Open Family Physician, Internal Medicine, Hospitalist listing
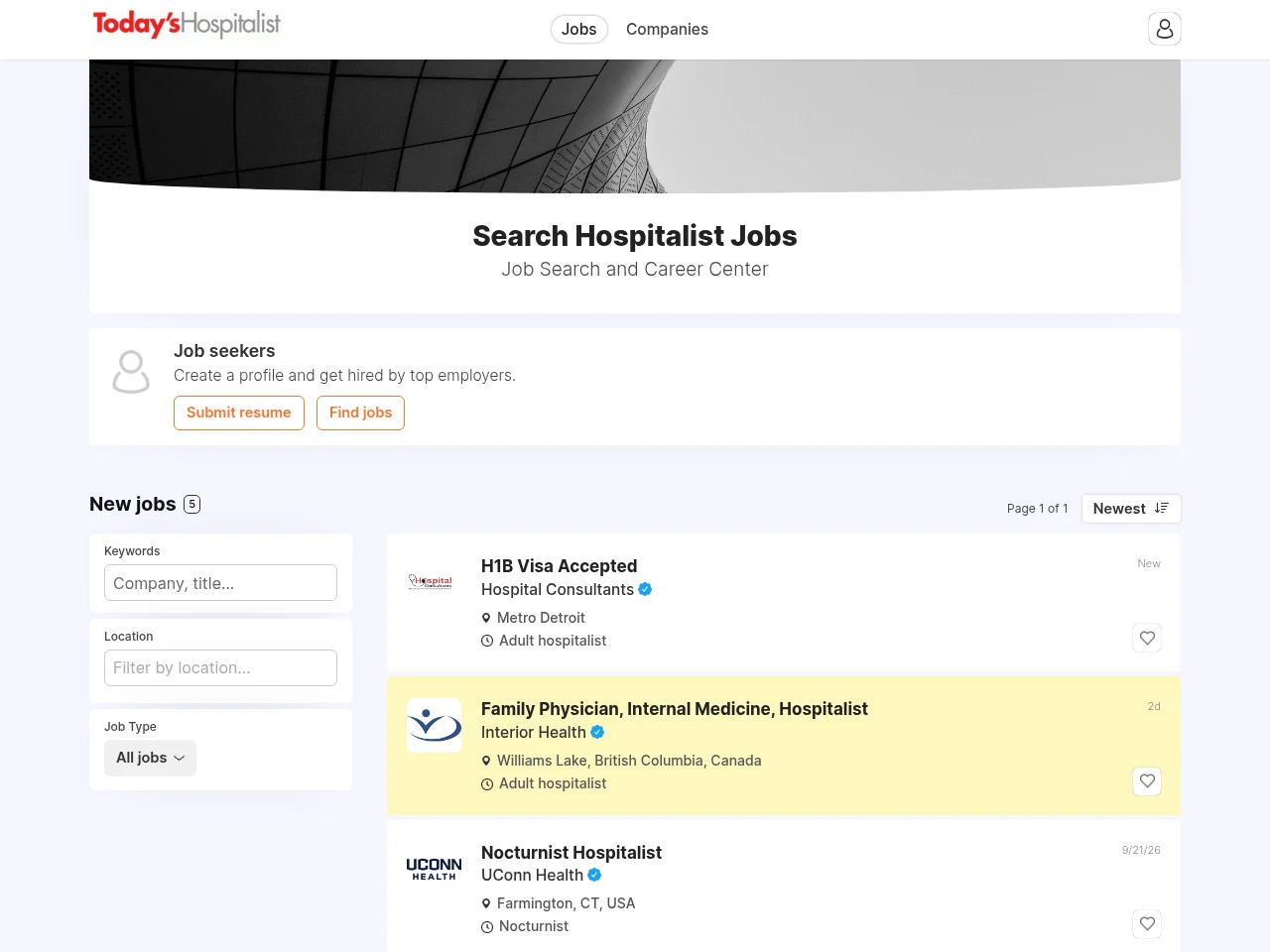 tap(675, 709)
